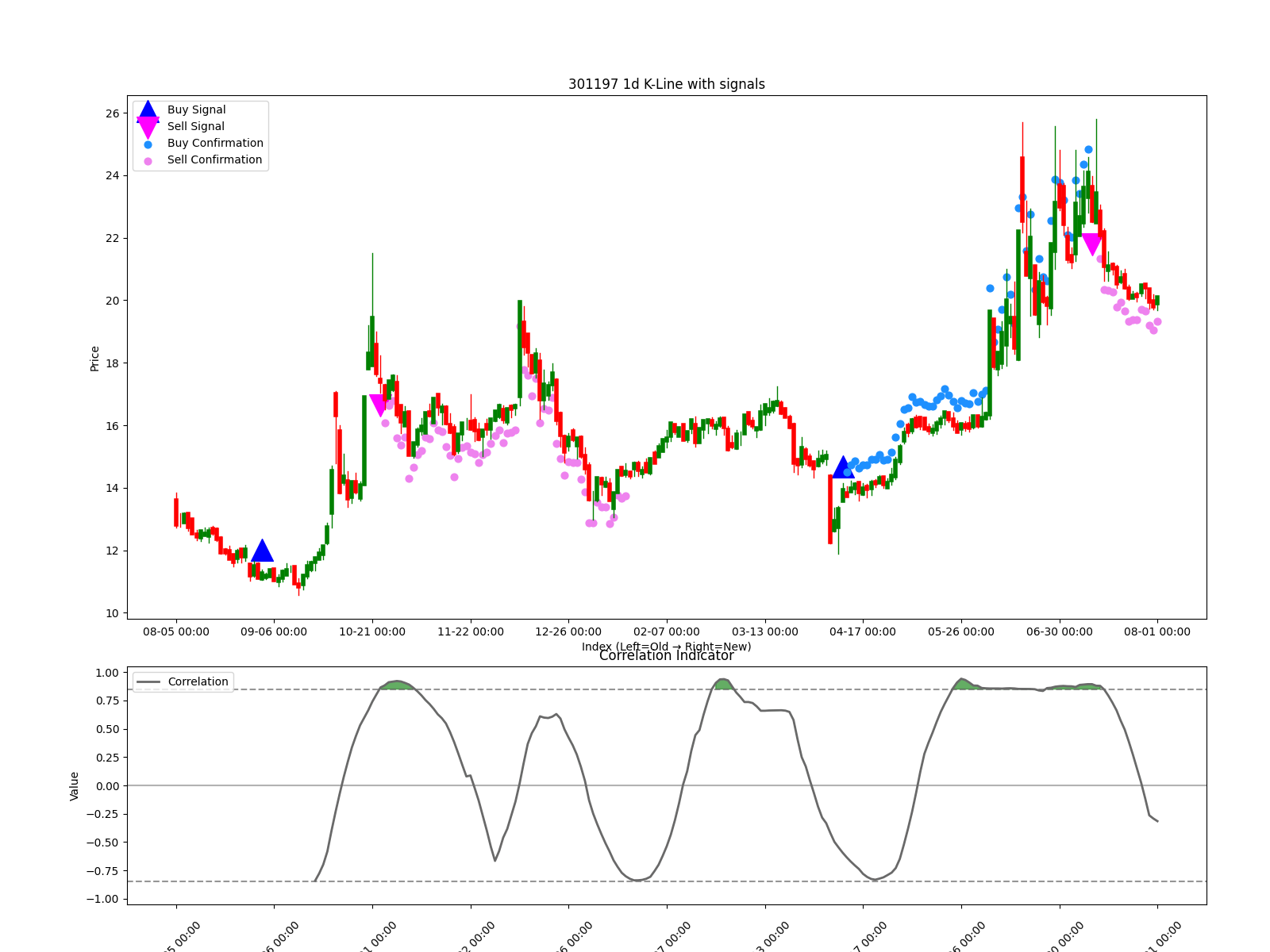Click the 'Sell Signal' legend label
The image size is (1270, 952).
[196, 126]
